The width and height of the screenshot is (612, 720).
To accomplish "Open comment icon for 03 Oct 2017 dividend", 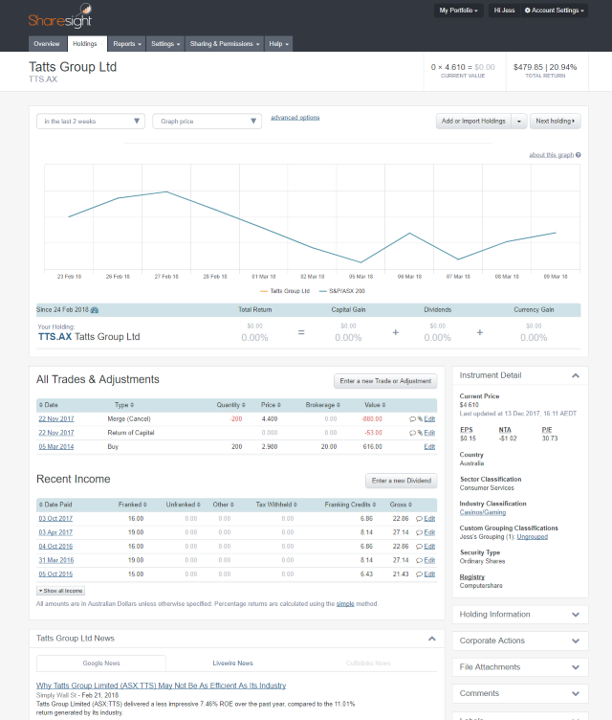I will [419, 519].
